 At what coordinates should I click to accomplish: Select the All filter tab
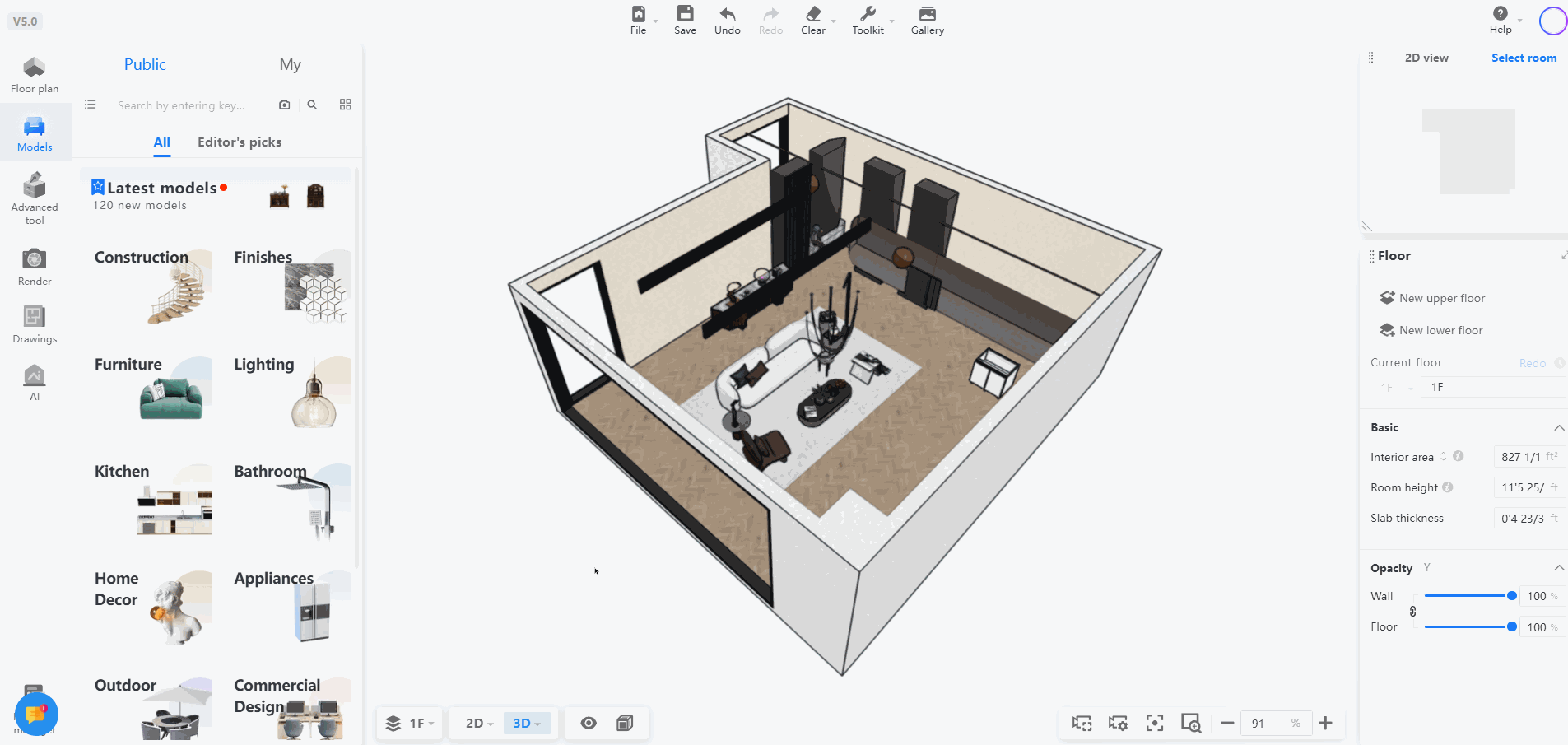[162, 142]
